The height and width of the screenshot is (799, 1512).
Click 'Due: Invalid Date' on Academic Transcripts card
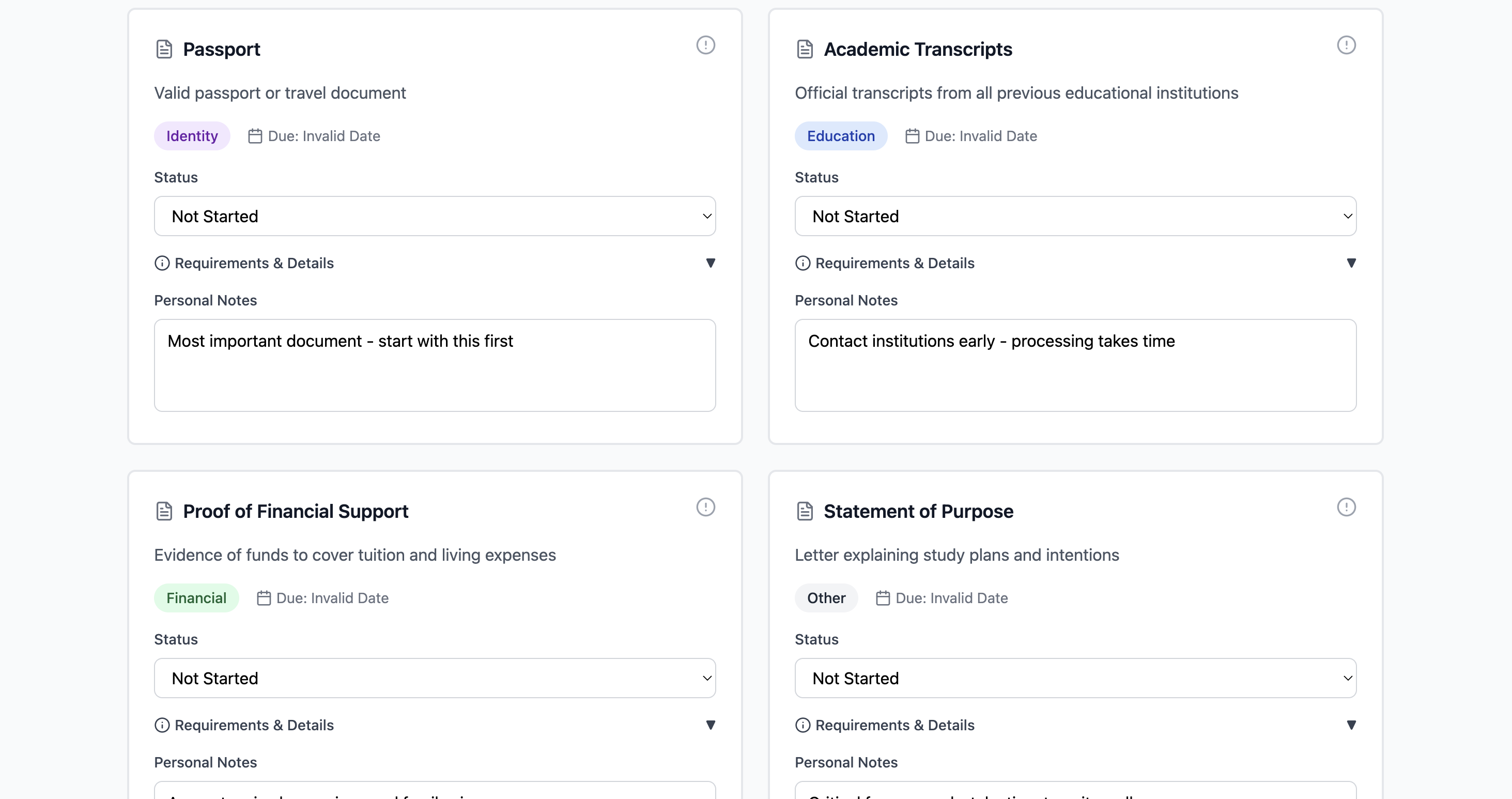point(981,136)
